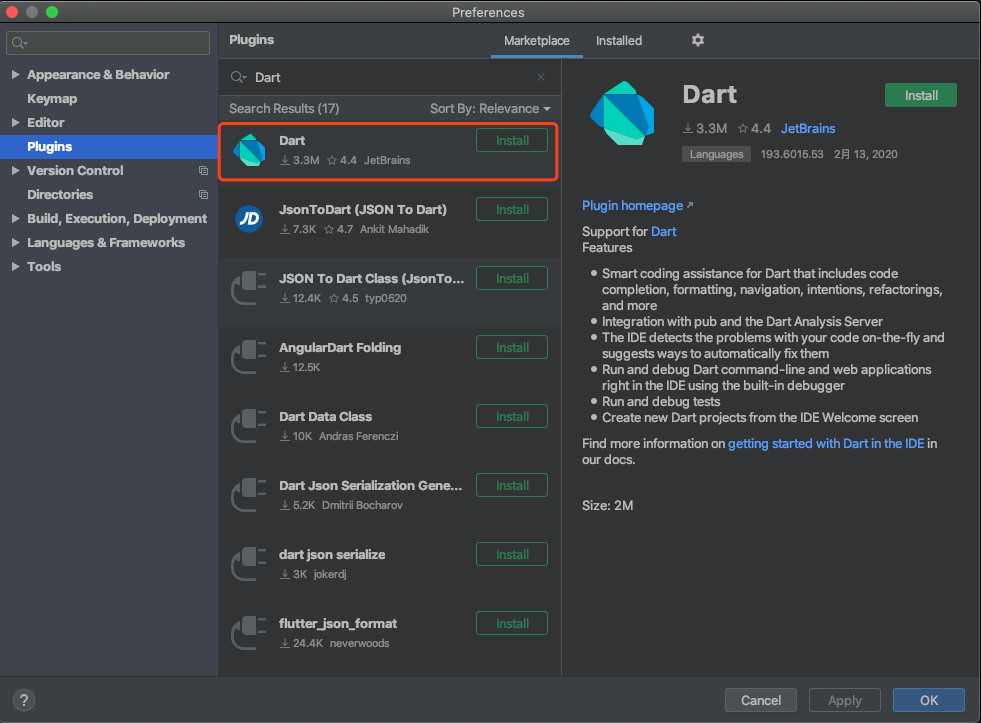Image resolution: width=981 pixels, height=723 pixels.
Task: Select the Marketplace tab
Action: tap(537, 41)
